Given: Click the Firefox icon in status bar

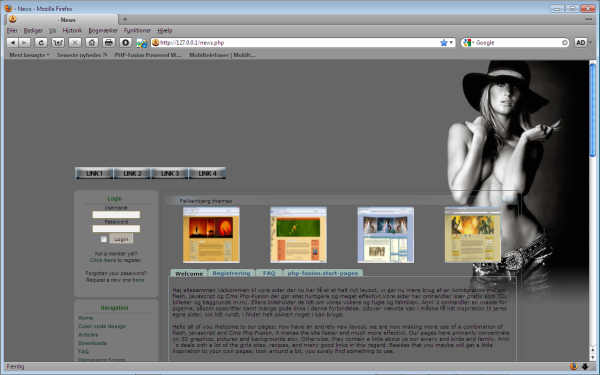Looking at the screenshot, I should (573, 366).
